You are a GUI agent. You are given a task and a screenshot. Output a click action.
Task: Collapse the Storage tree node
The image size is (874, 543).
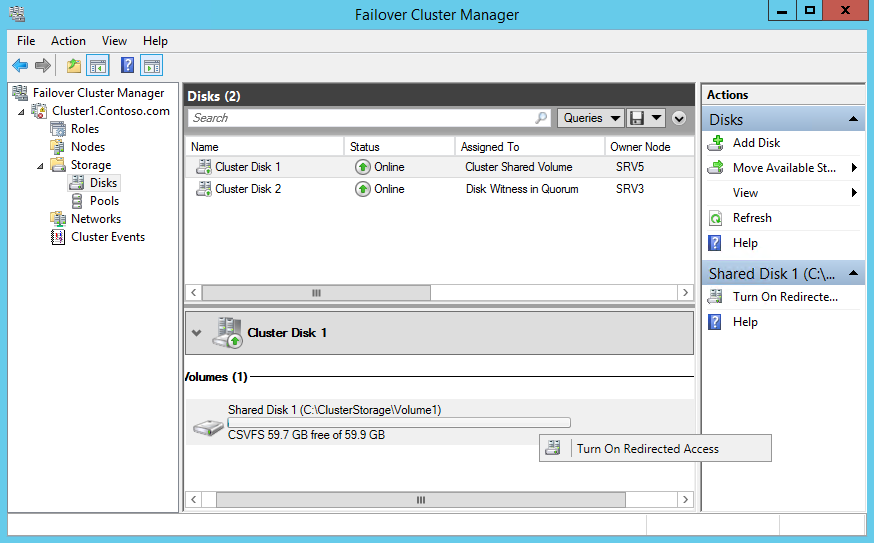click(40, 165)
